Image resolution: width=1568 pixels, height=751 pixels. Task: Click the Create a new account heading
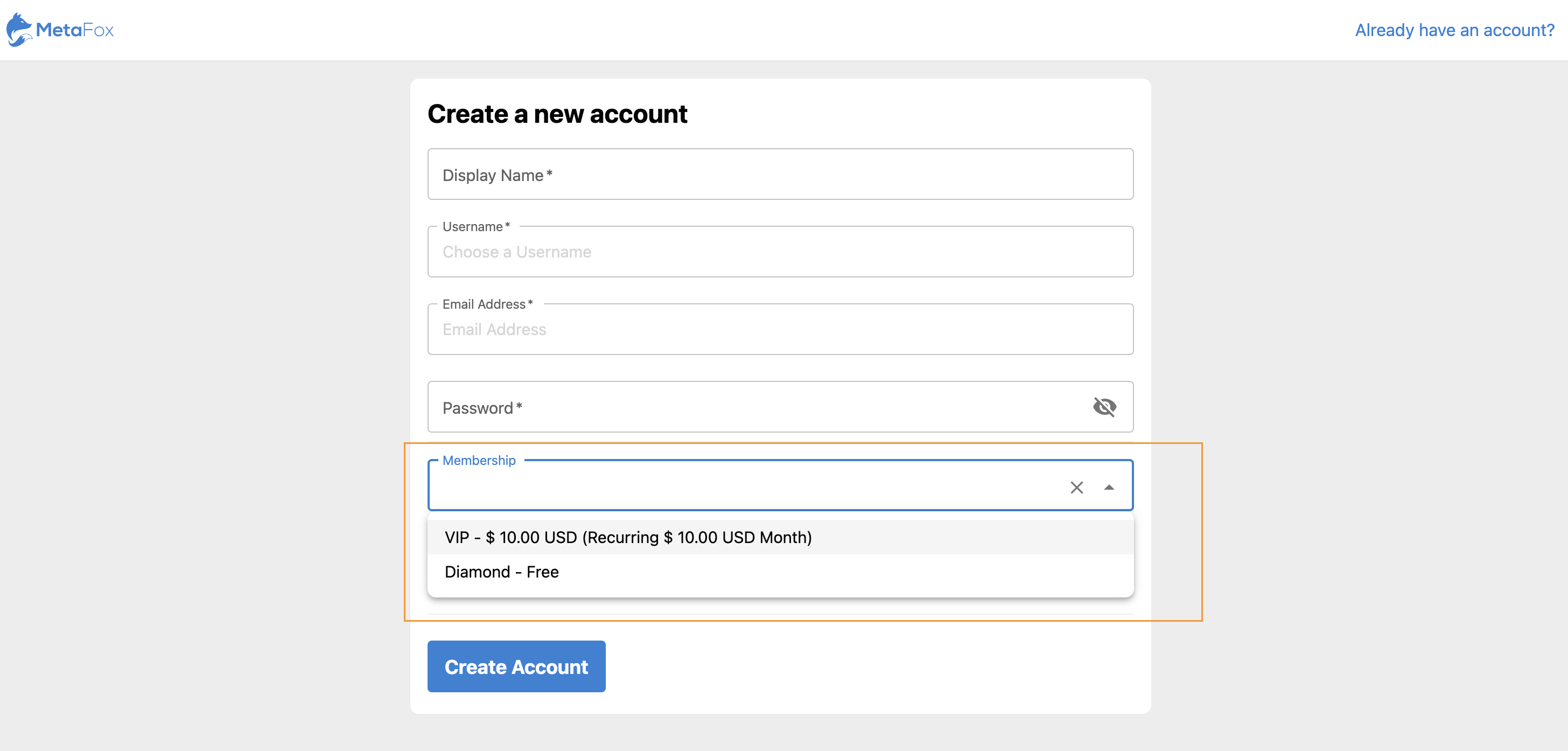tap(557, 115)
